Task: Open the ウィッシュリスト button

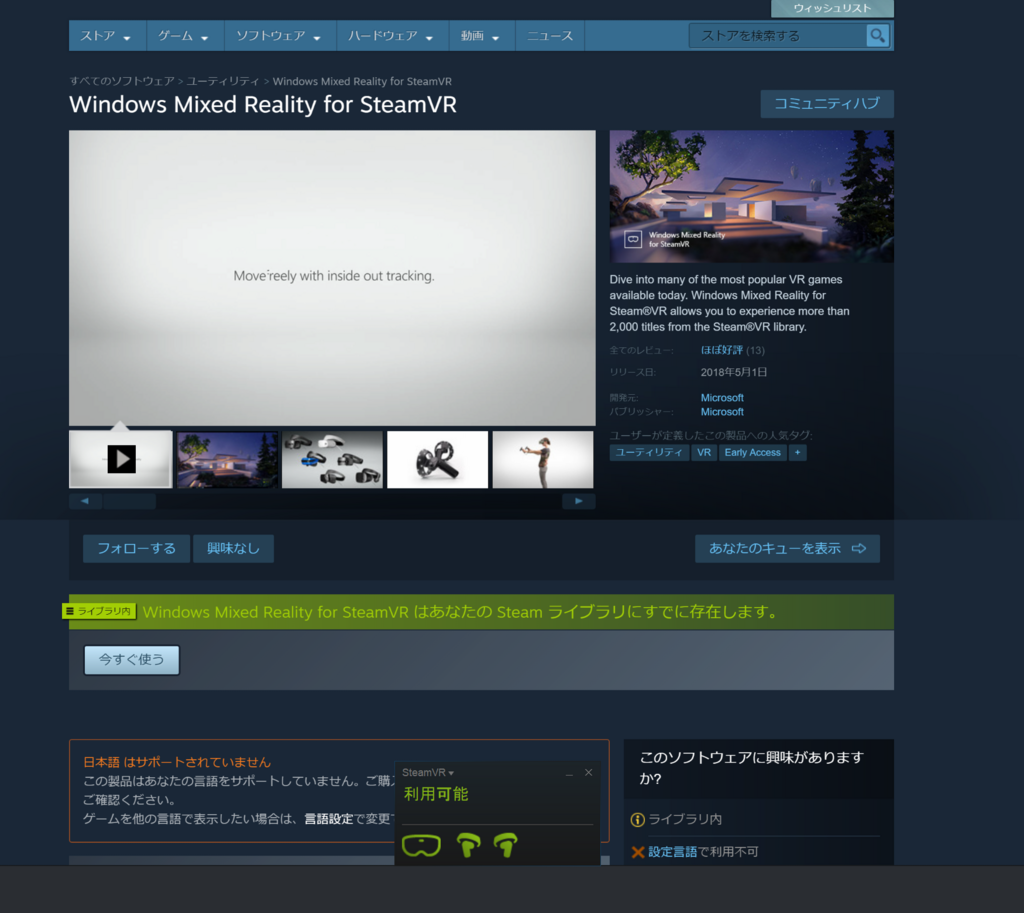Action: tap(832, 8)
